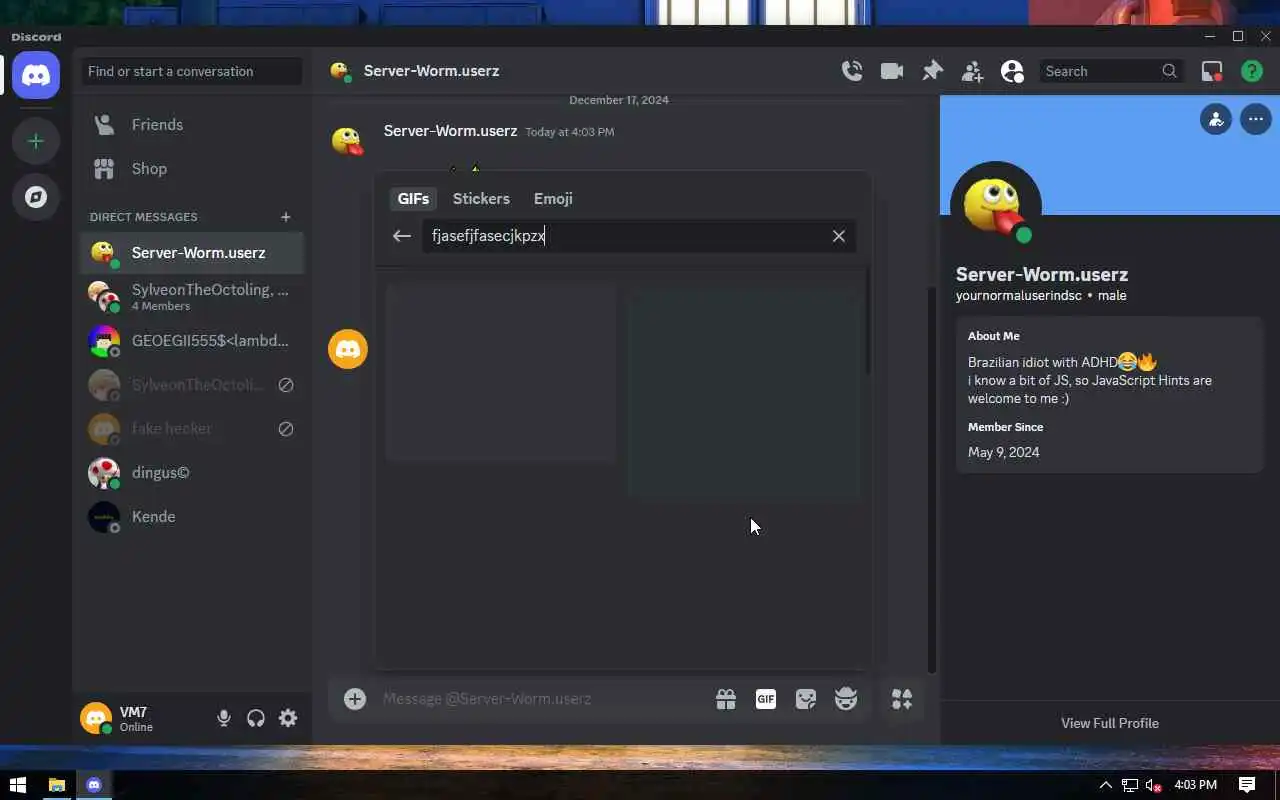Open Kende direct message

[x=192, y=517]
